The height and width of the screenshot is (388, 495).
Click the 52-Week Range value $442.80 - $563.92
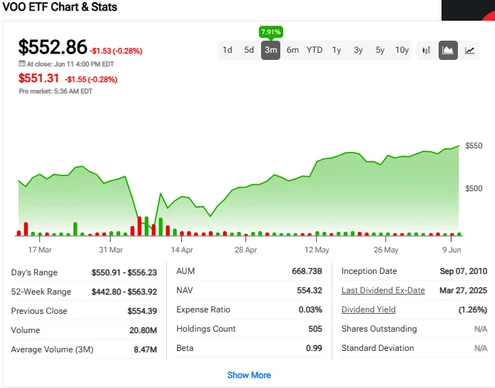(x=124, y=292)
